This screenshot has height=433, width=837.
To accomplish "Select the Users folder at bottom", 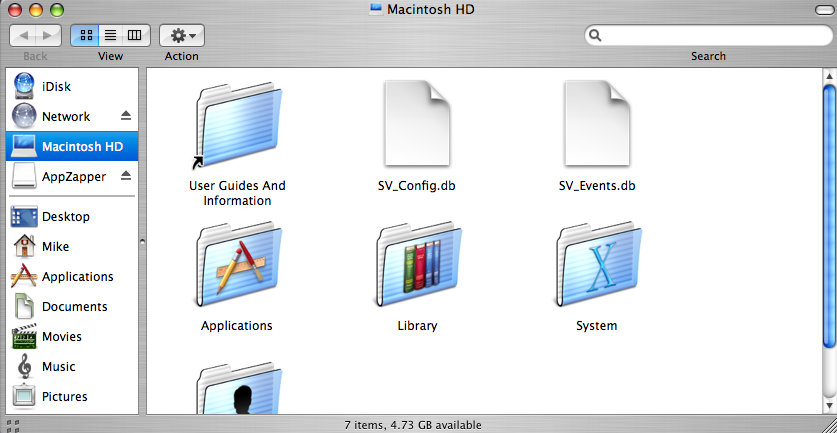I will point(237,388).
